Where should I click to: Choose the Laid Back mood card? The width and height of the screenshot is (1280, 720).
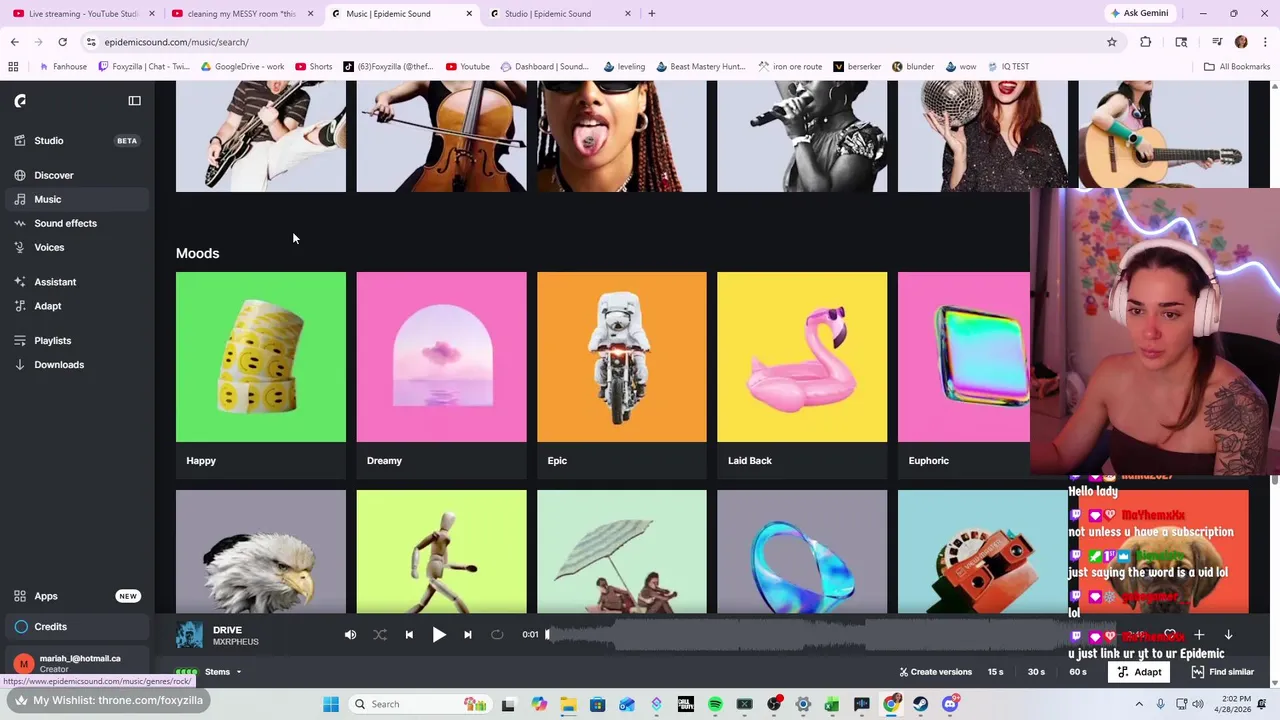[x=802, y=375]
